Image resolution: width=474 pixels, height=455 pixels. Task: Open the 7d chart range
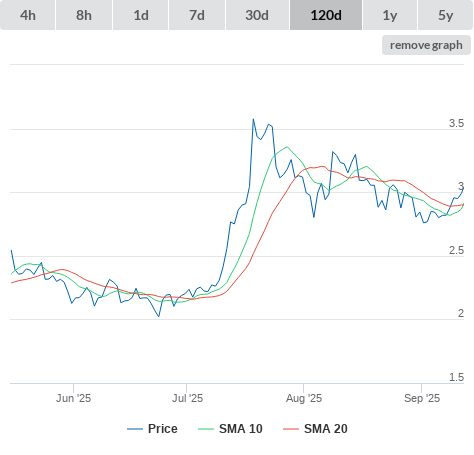pyautogui.click(x=197, y=15)
